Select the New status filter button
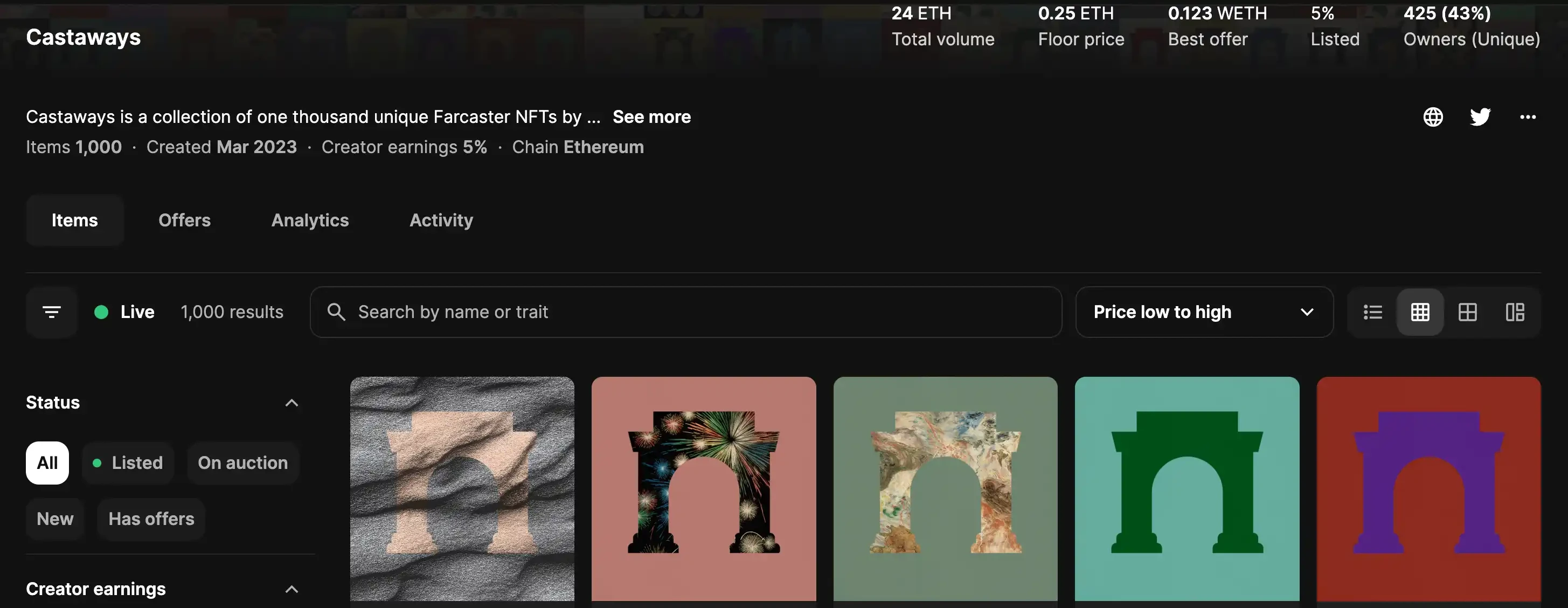This screenshot has height=608, width=1568. 55,519
